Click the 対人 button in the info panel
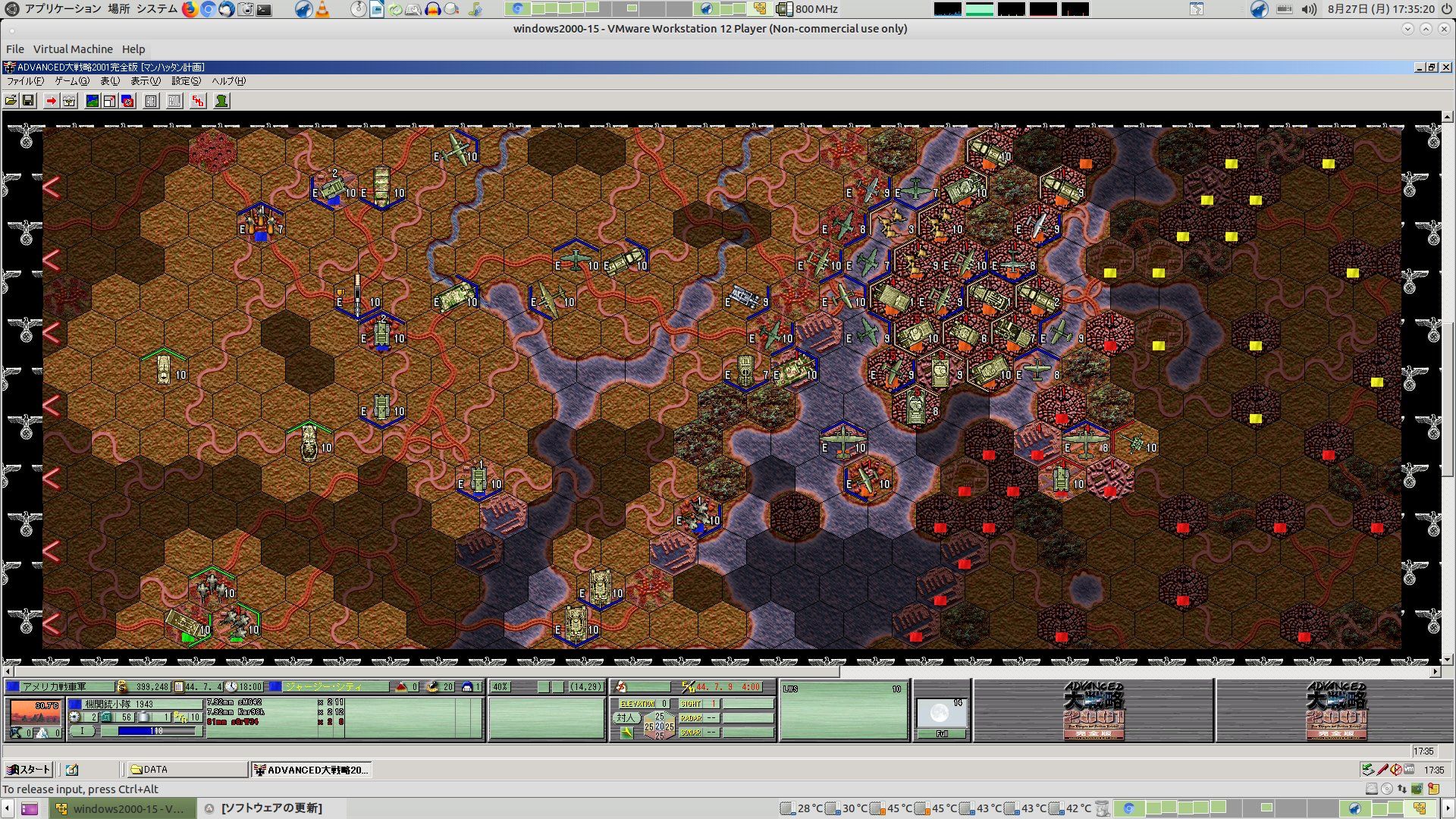The height and width of the screenshot is (819, 1456). coord(626,717)
